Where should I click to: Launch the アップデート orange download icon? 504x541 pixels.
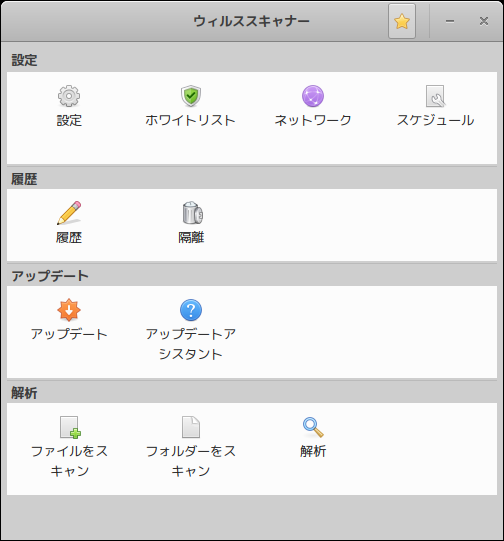[x=69, y=310]
